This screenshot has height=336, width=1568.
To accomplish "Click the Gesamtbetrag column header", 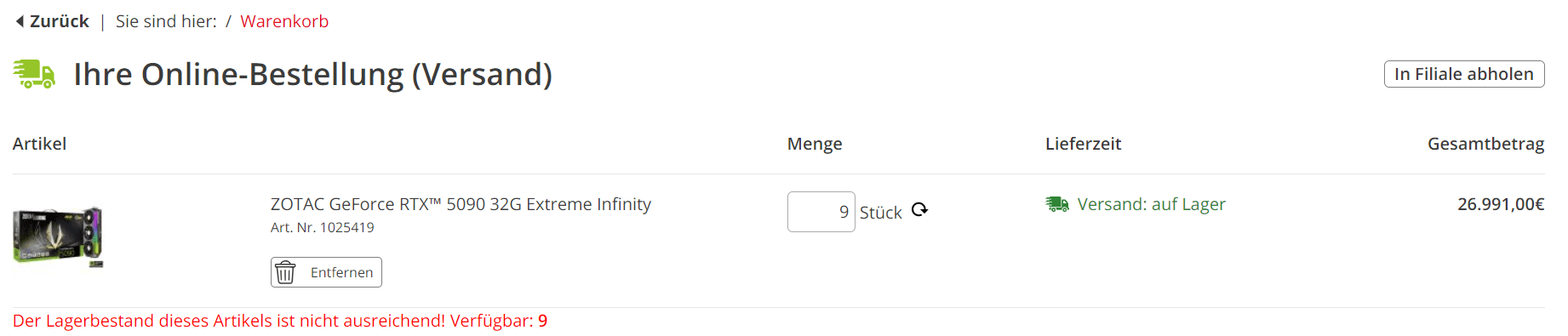I will (1485, 144).
